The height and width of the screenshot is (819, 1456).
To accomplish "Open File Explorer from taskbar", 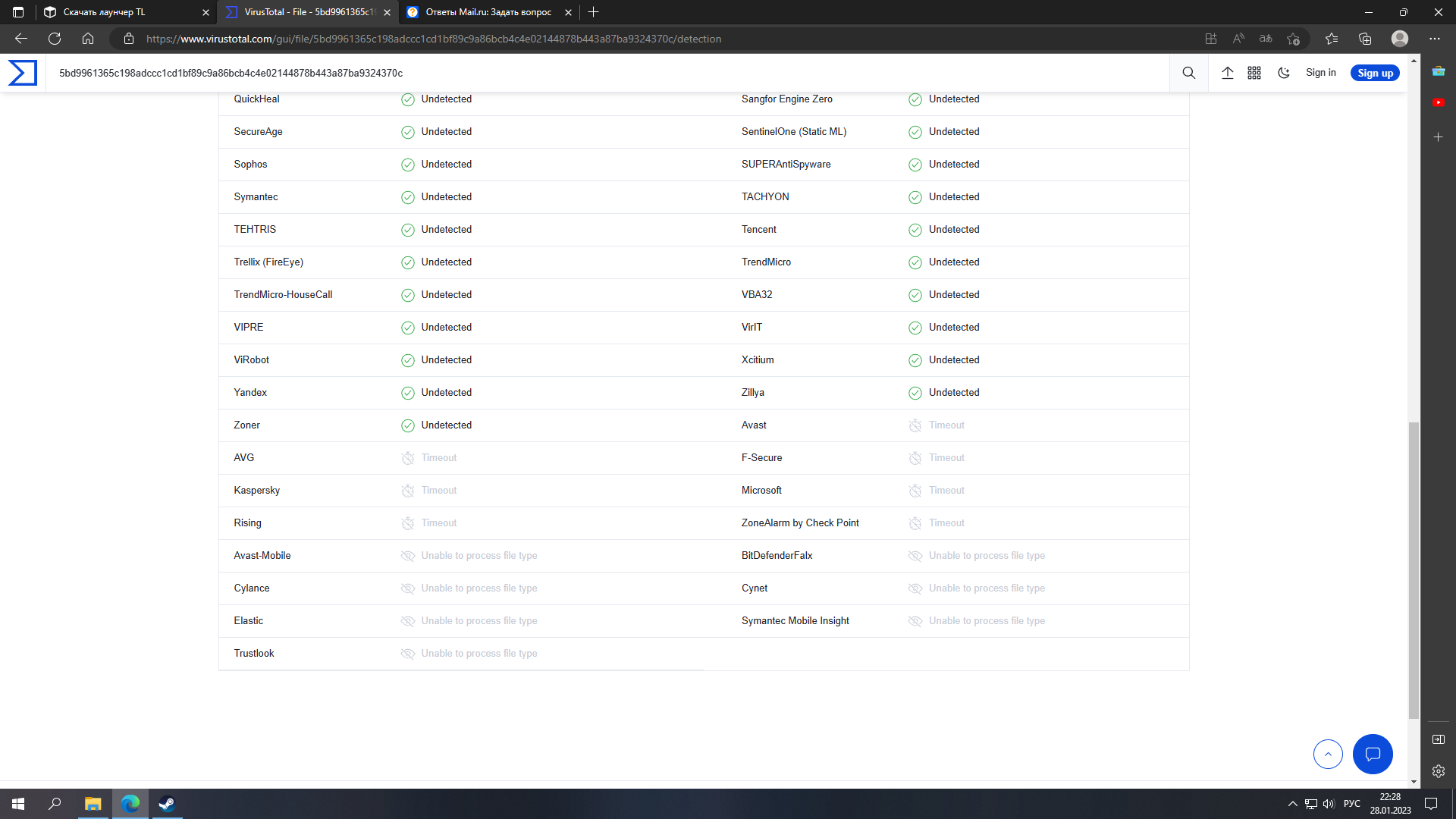I will pyautogui.click(x=93, y=804).
